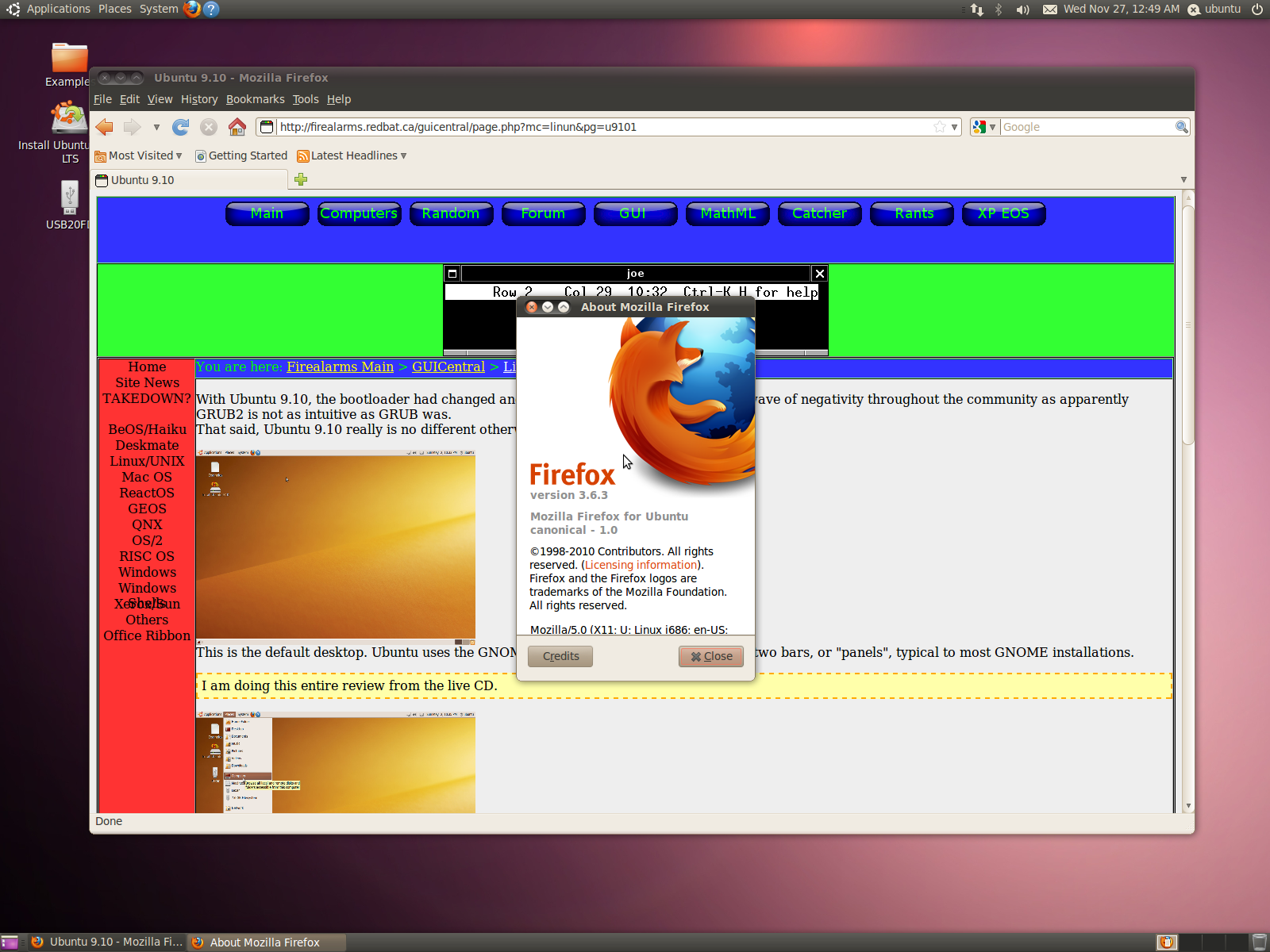Go back using the Firefox back arrow
The width and height of the screenshot is (1270, 952).
click(x=104, y=127)
